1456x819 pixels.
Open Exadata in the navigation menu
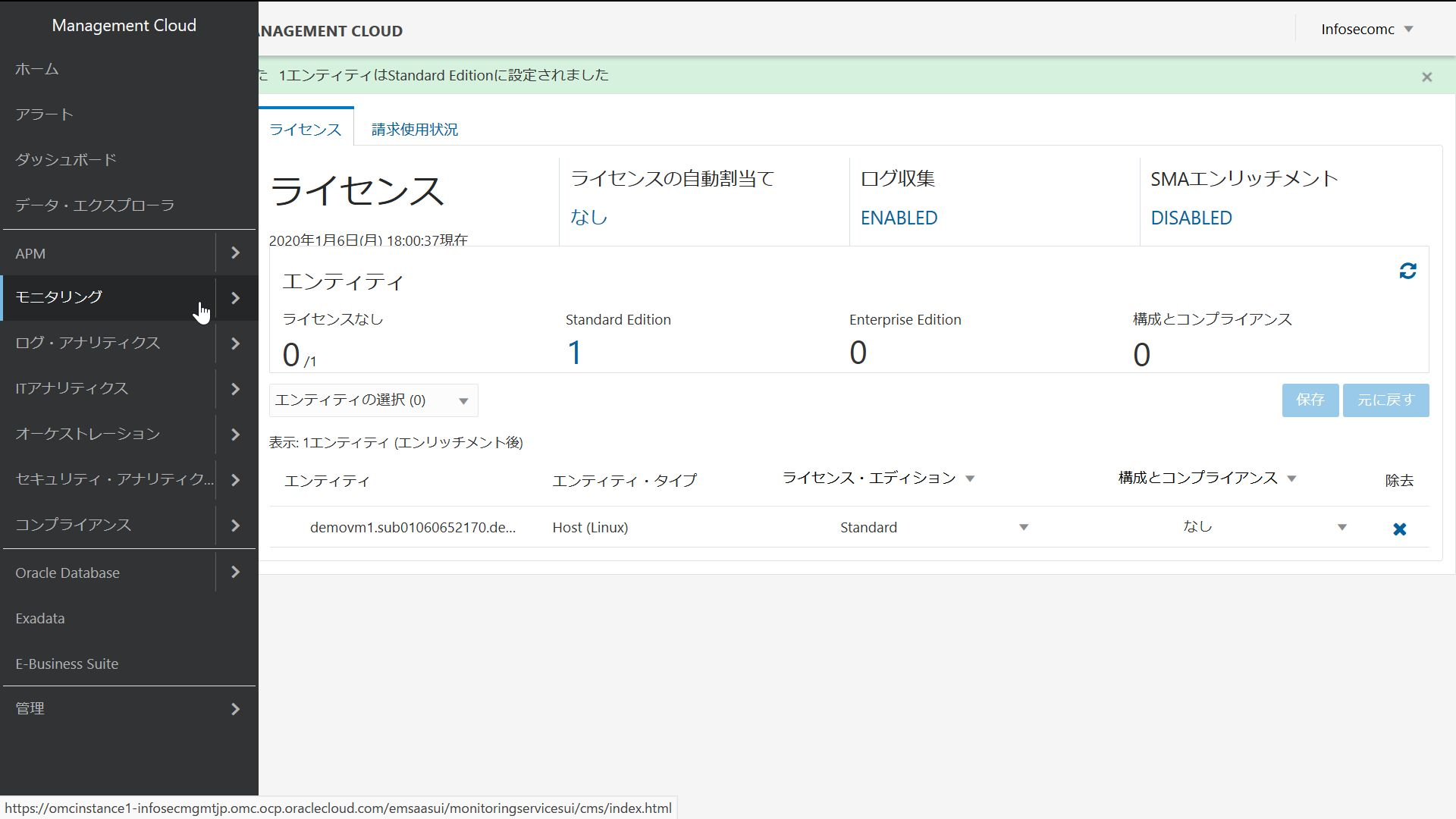coord(40,618)
